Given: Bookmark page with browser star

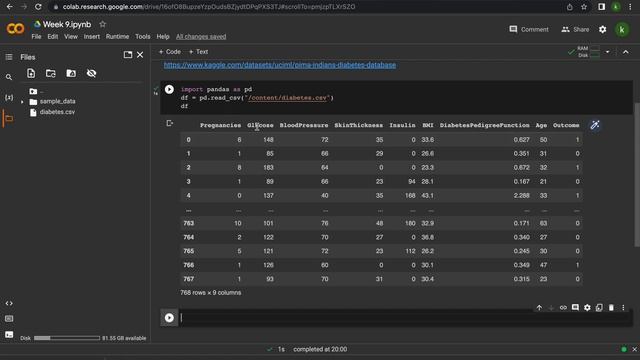Looking at the screenshot, I should [x=584, y=7].
